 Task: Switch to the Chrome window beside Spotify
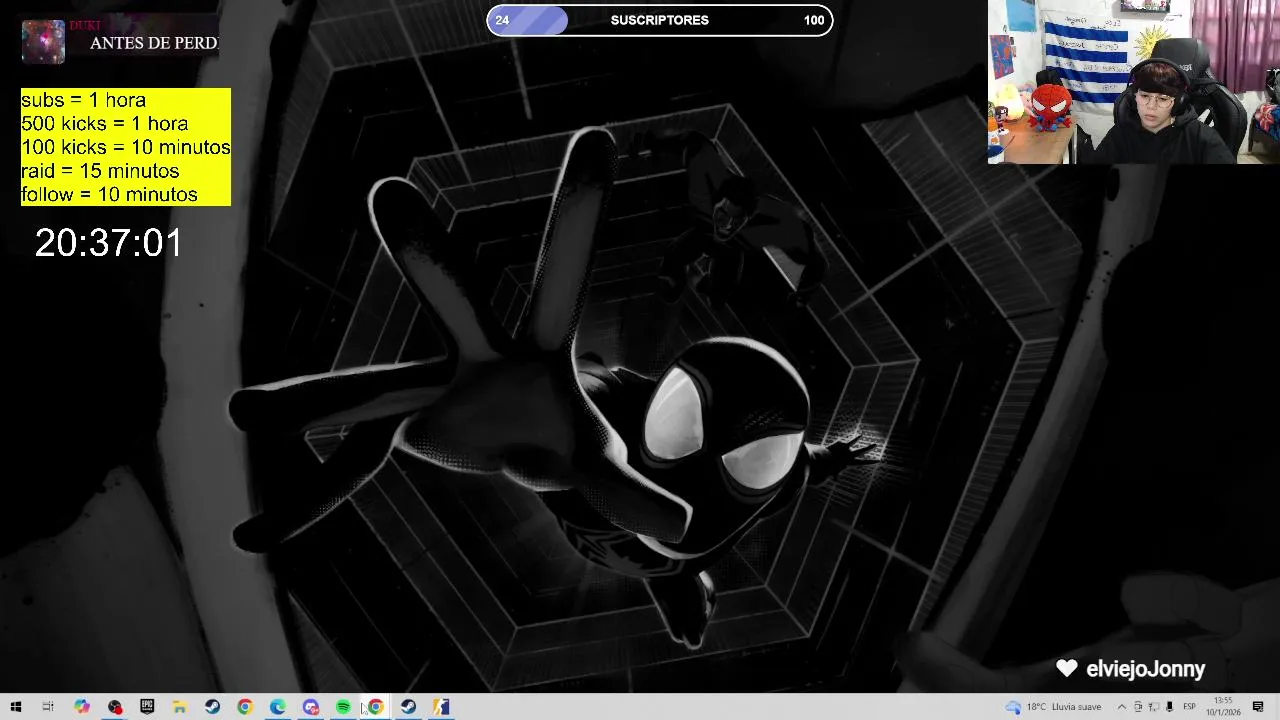pos(376,707)
